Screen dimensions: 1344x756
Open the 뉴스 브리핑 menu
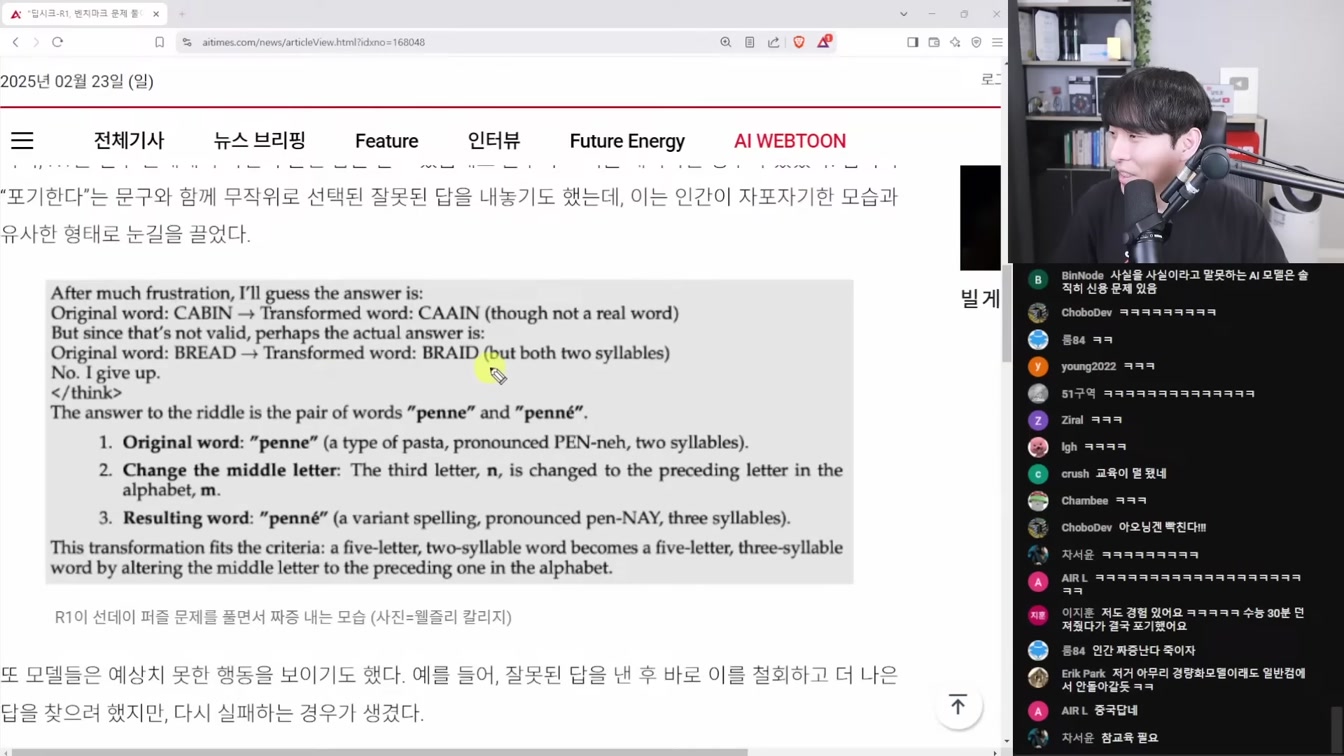pyautogui.click(x=260, y=141)
